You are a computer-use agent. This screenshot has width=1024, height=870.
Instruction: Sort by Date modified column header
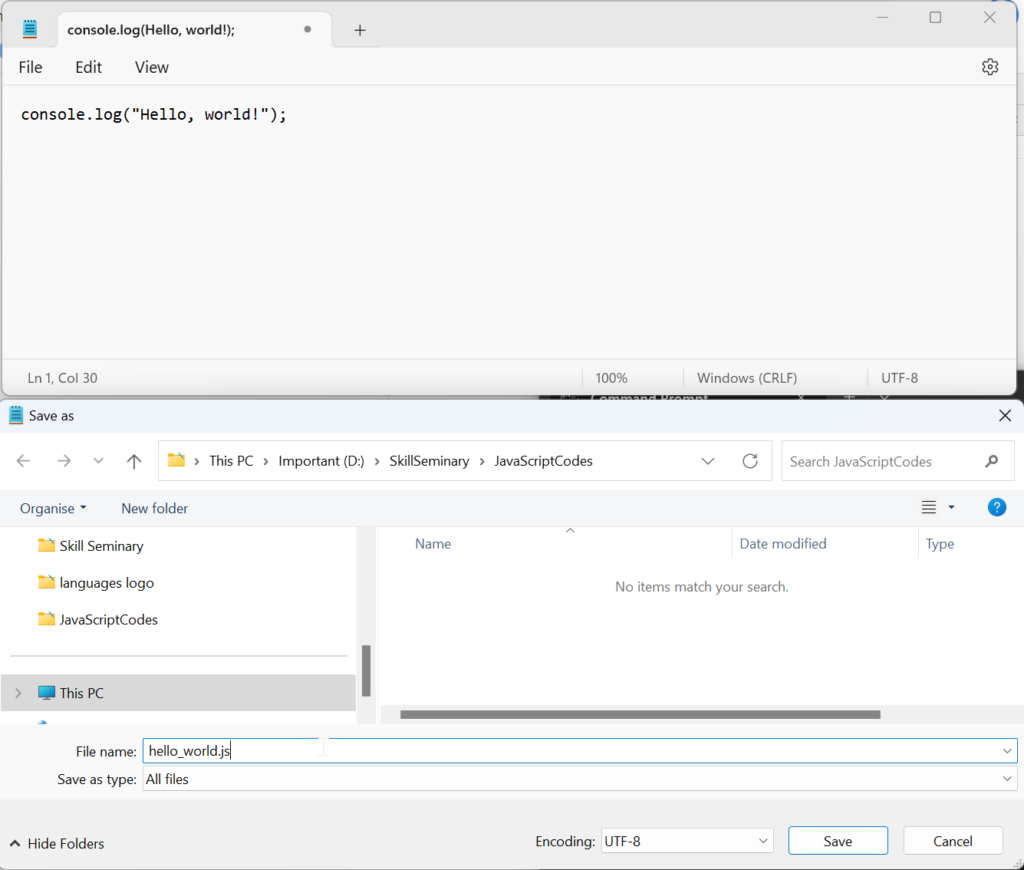coord(782,543)
